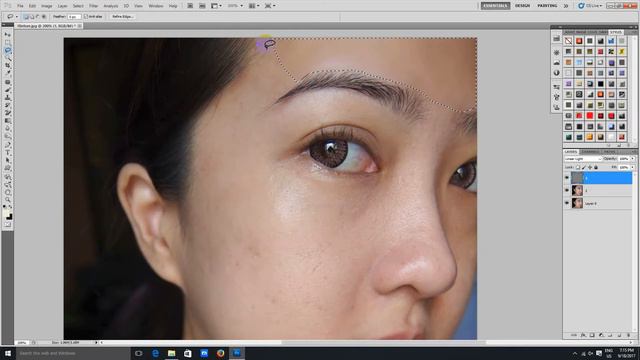This screenshot has width=640, height=360.
Task: Select the Hand tool
Action: pos(8,193)
